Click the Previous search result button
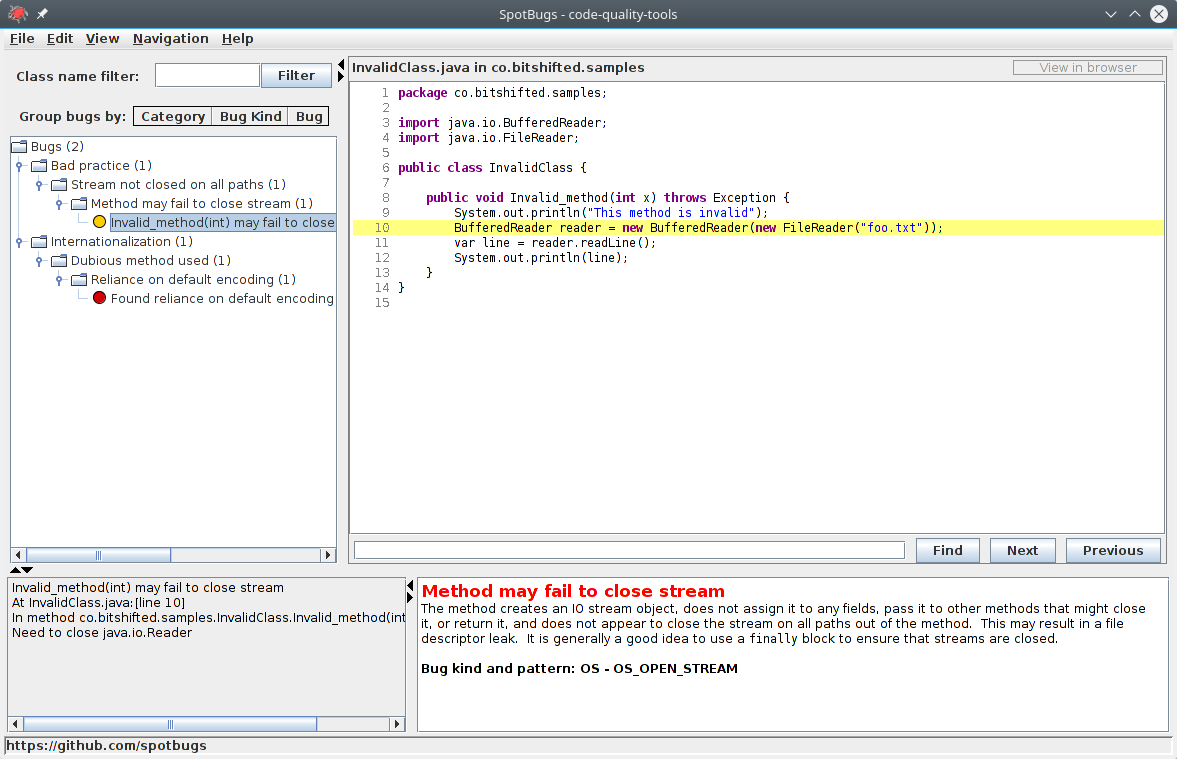This screenshot has width=1177, height=759. coord(1113,550)
